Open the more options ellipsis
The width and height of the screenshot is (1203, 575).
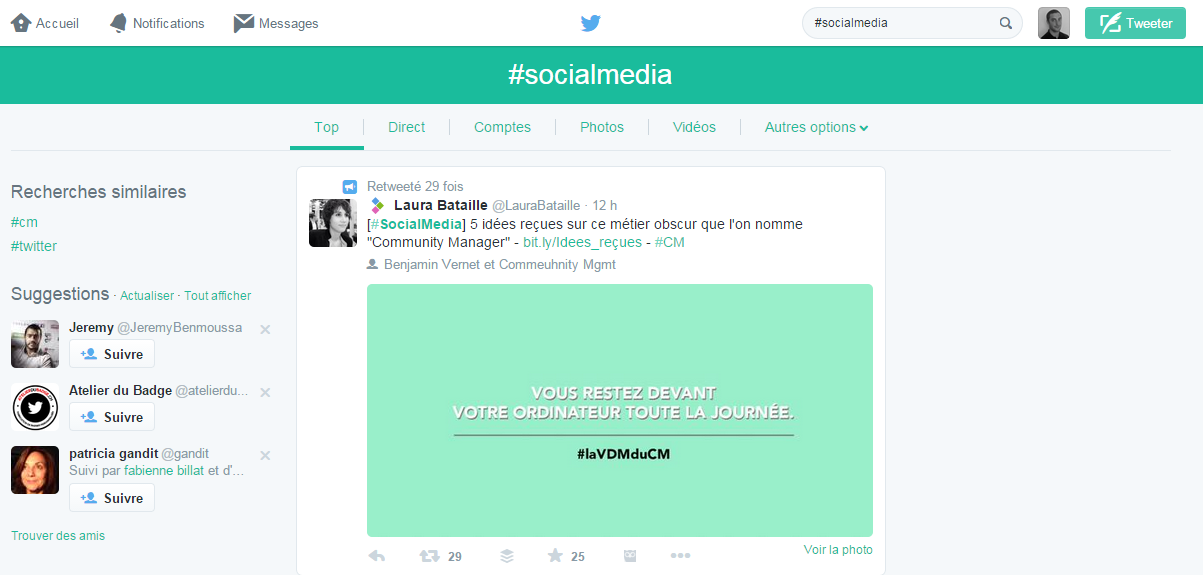[680, 556]
